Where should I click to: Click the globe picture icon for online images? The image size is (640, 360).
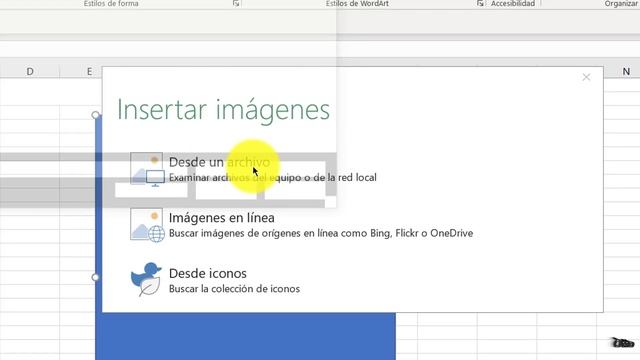click(x=147, y=225)
